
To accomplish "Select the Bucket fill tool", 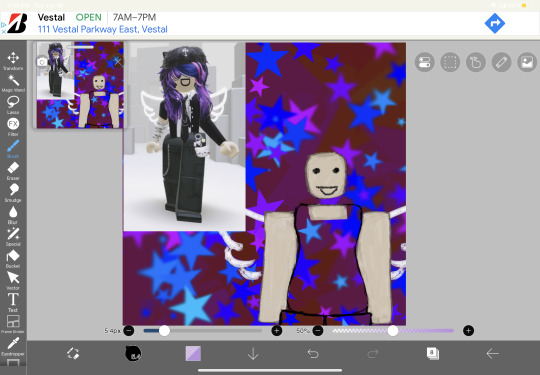I will coord(13,259).
